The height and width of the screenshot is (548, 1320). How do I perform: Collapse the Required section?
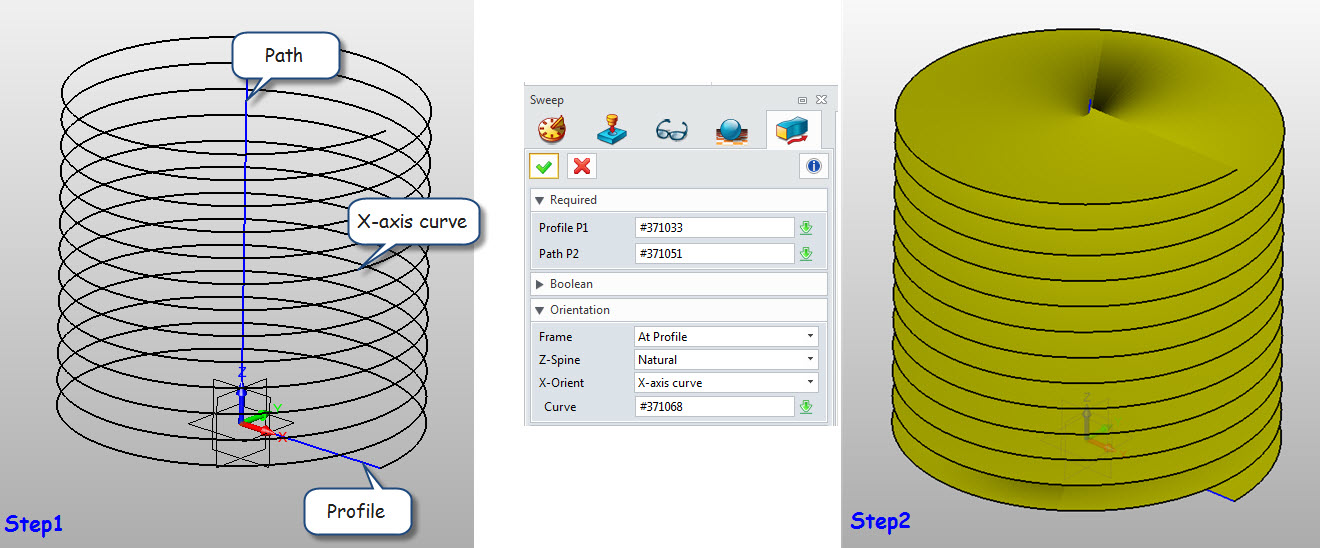[x=678, y=200]
